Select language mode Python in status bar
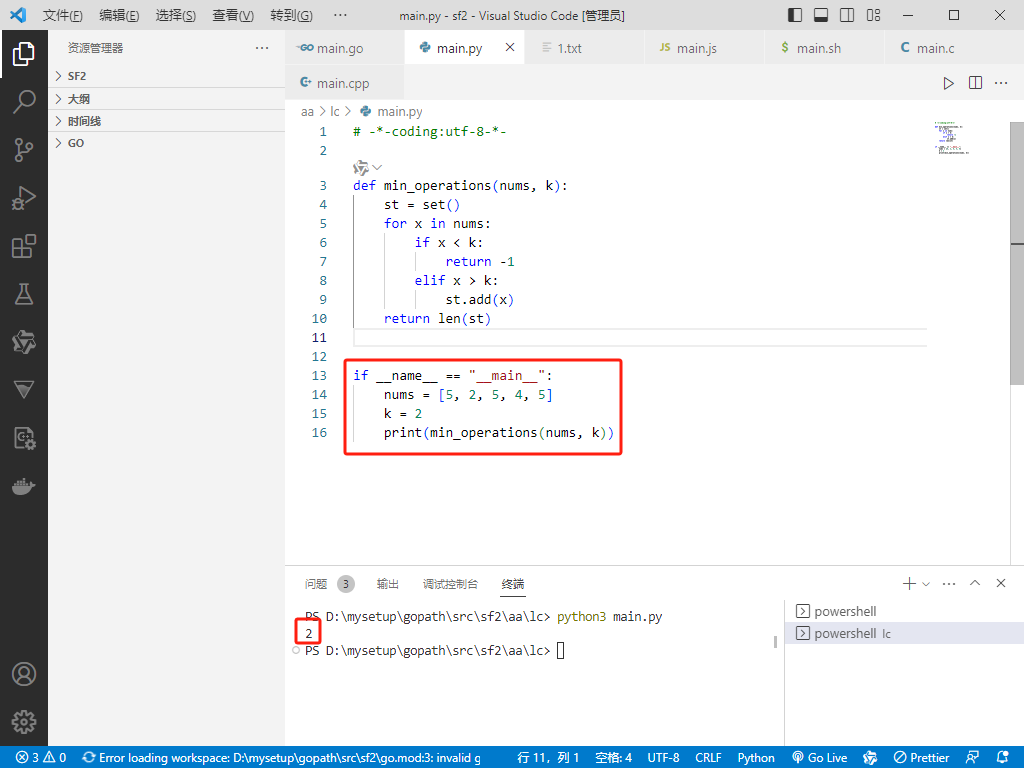The width and height of the screenshot is (1024, 768). tap(756, 758)
